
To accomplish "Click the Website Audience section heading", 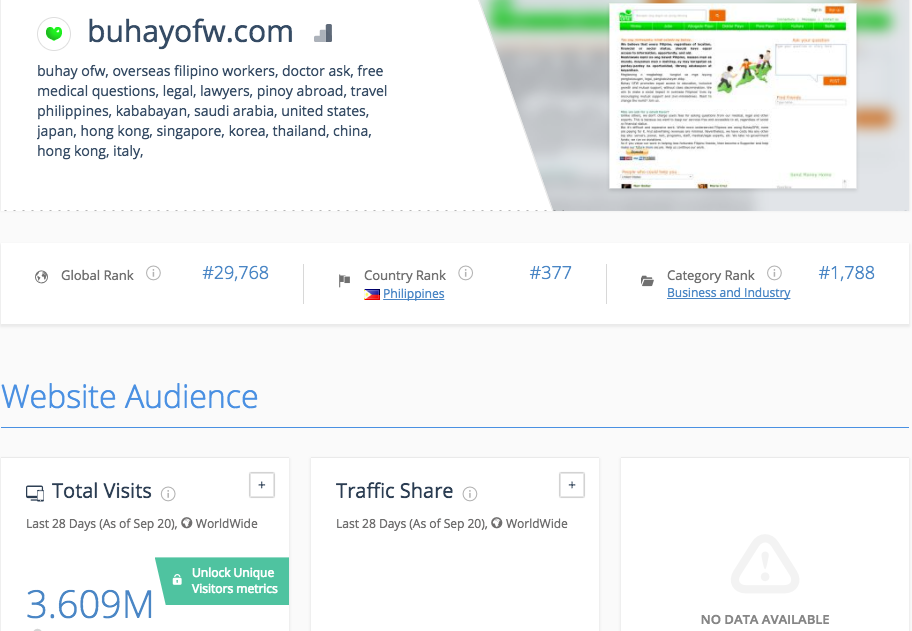I will coord(129,397).
